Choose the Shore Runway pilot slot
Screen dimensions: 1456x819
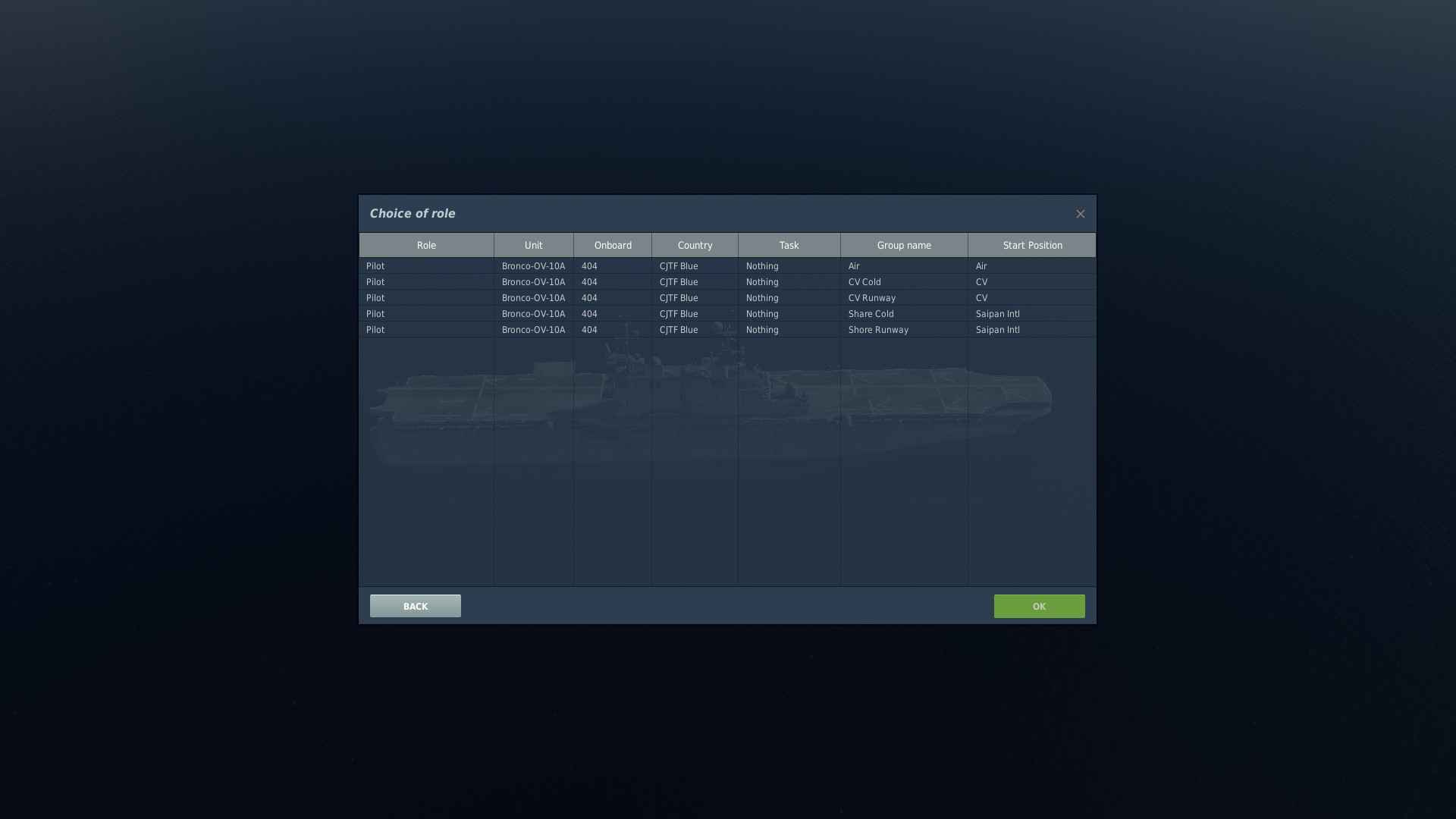877,330
